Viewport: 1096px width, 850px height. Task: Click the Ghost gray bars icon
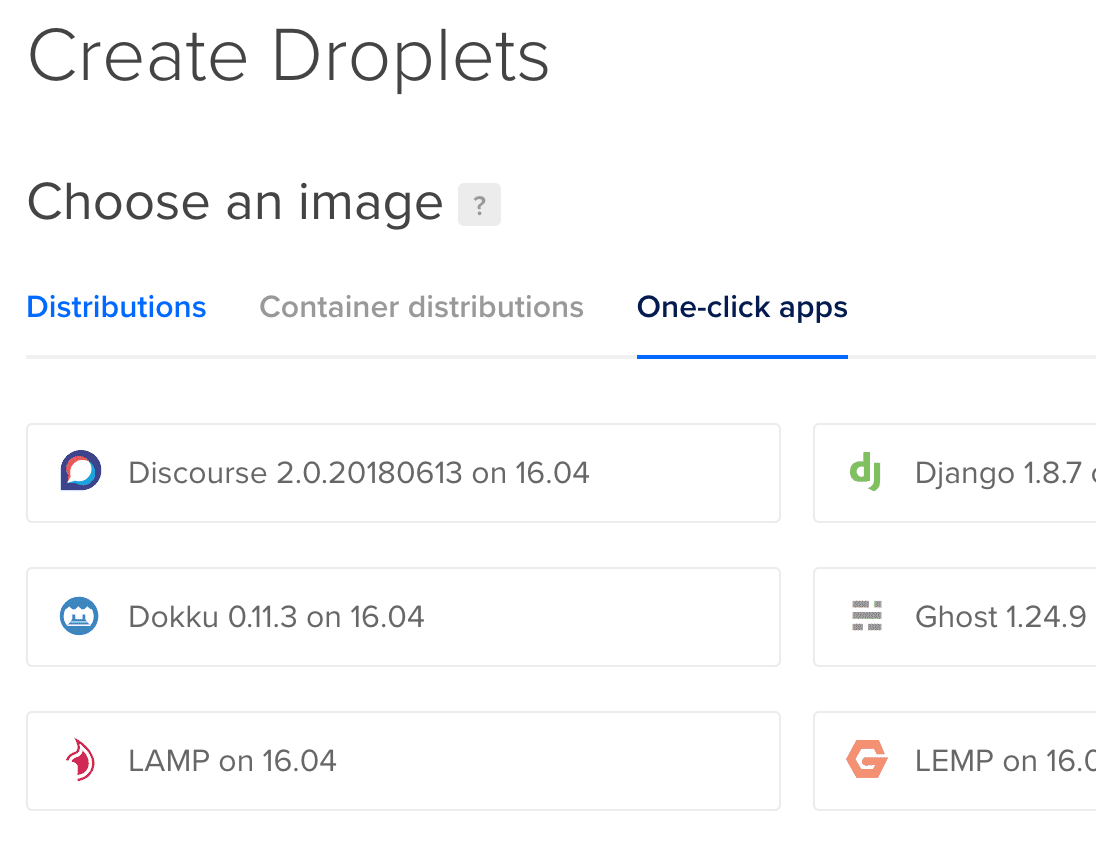click(x=867, y=616)
